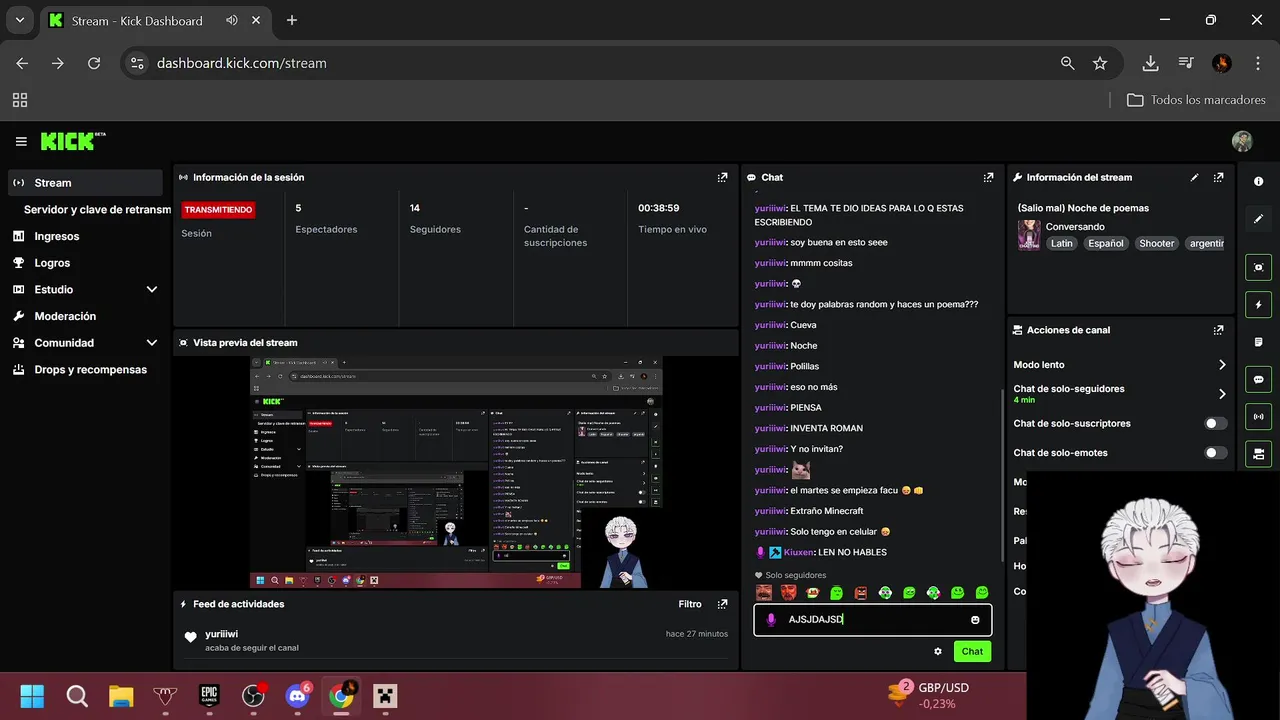Open Discord from the taskbar
The height and width of the screenshot is (720, 1280).
pos(297,696)
